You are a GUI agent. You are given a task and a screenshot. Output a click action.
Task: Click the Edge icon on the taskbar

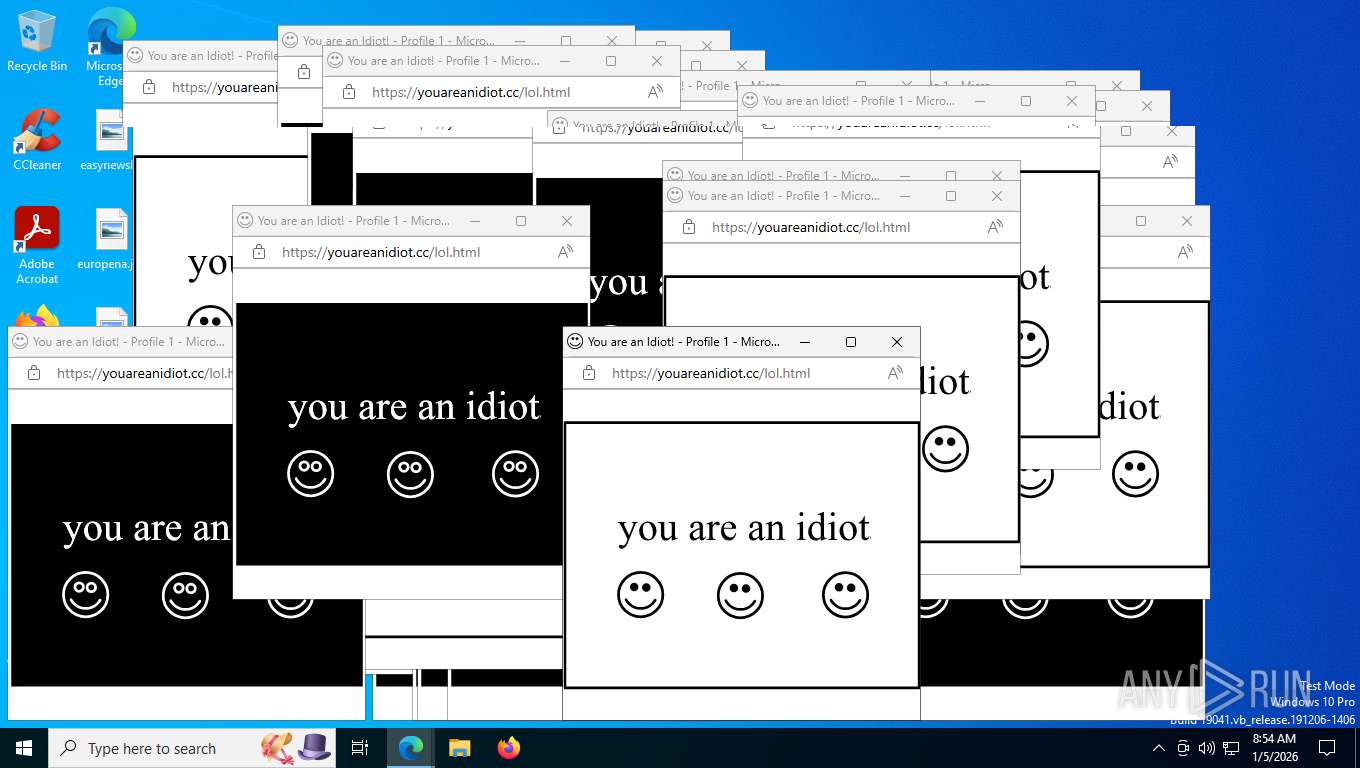pos(411,748)
